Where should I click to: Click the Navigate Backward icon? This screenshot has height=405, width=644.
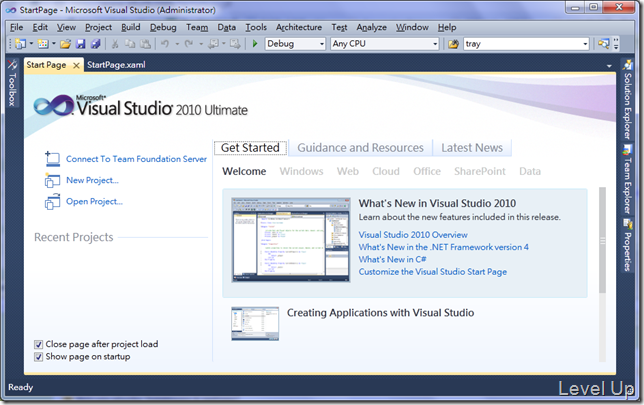tap(214, 44)
